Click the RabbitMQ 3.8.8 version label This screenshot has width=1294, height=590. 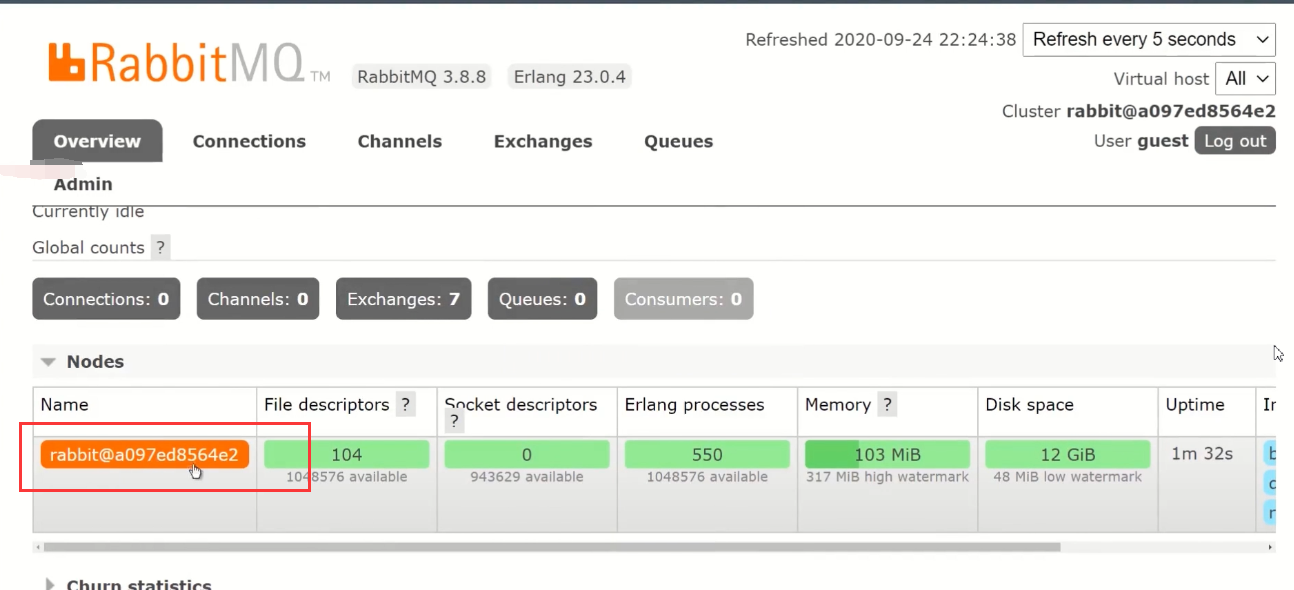[421, 77]
